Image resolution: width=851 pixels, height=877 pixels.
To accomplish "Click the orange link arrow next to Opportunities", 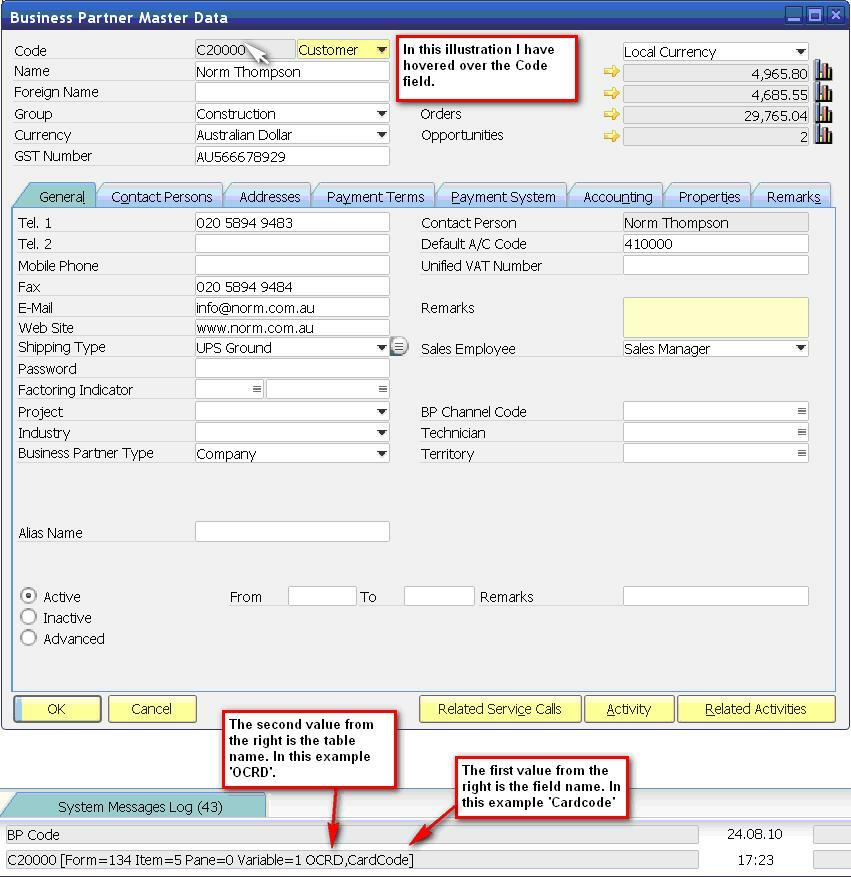I will click(611, 136).
